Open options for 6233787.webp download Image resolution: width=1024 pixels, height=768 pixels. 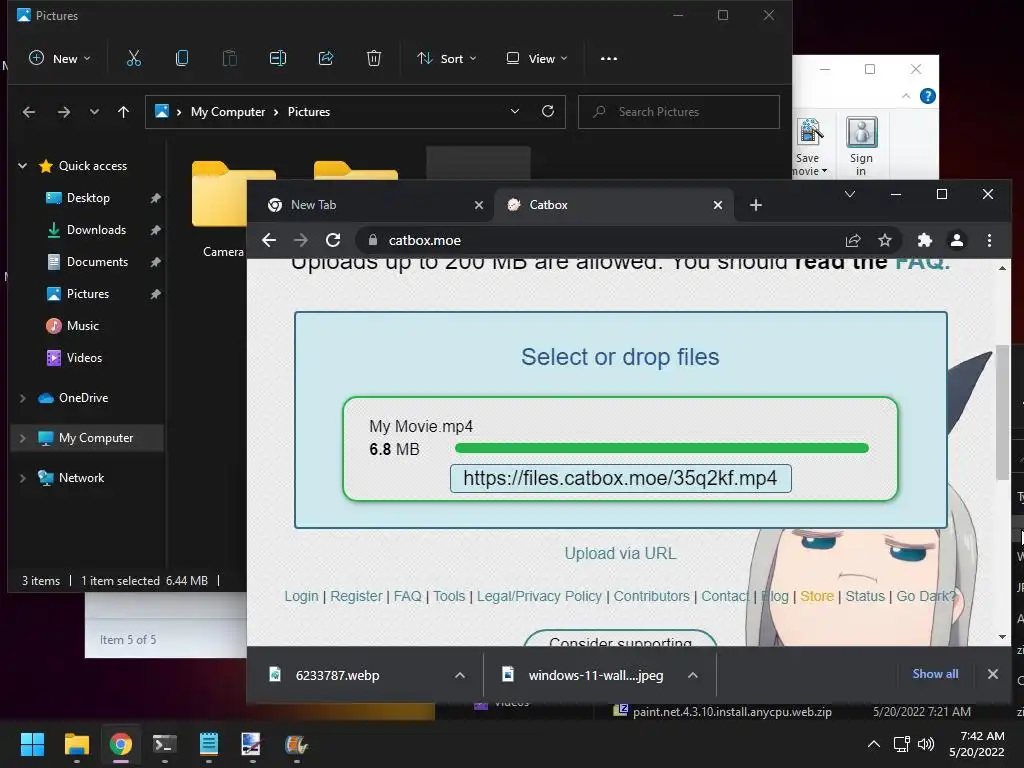pos(460,675)
